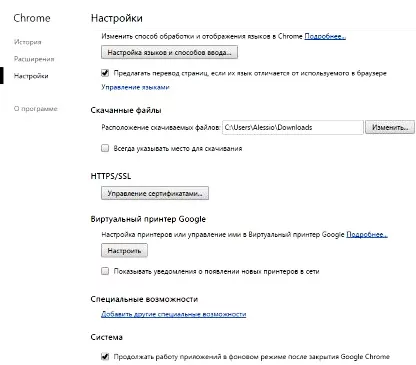Viewport: 416px width, 365px height.
Task: Open the О программе page
Action: click(x=36, y=109)
